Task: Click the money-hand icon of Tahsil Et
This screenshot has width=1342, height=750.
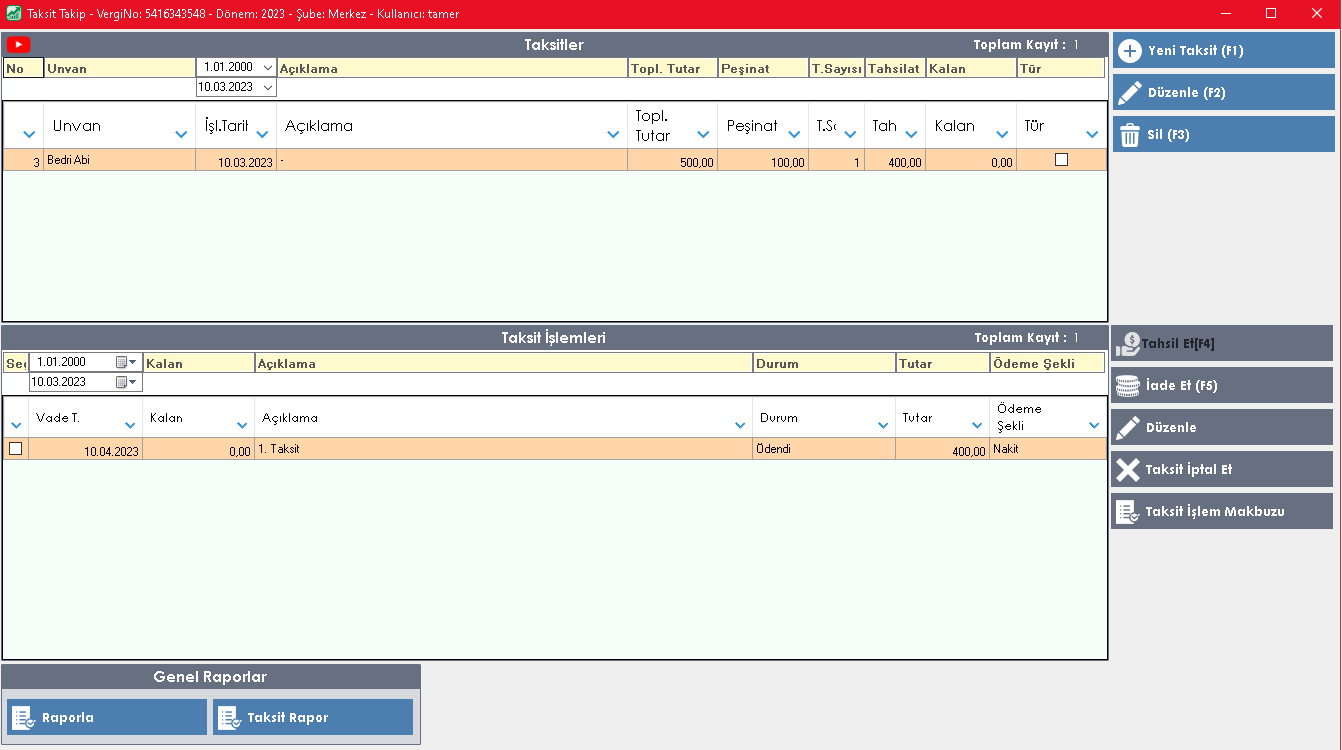Action: click(1128, 344)
